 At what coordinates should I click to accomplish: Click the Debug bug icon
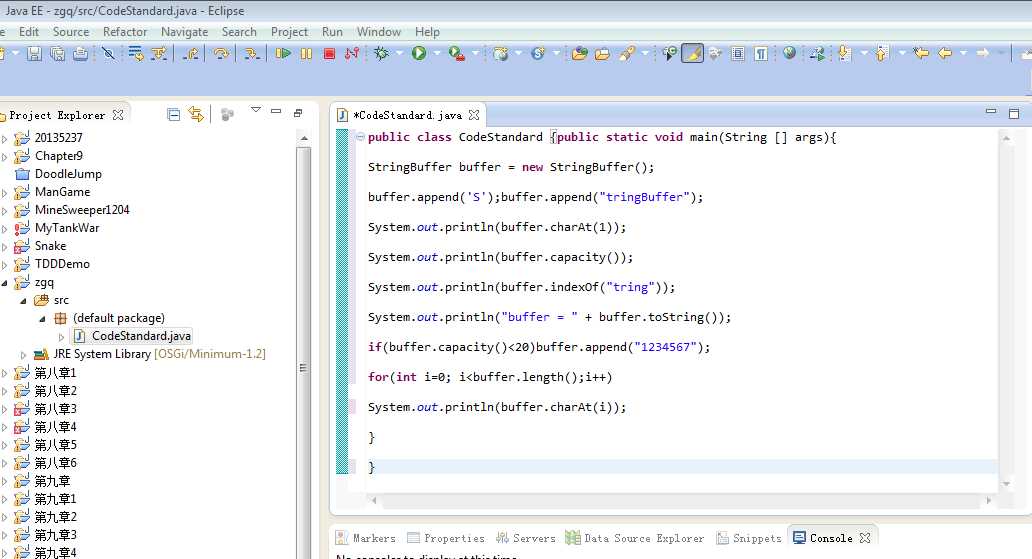[x=381, y=54]
